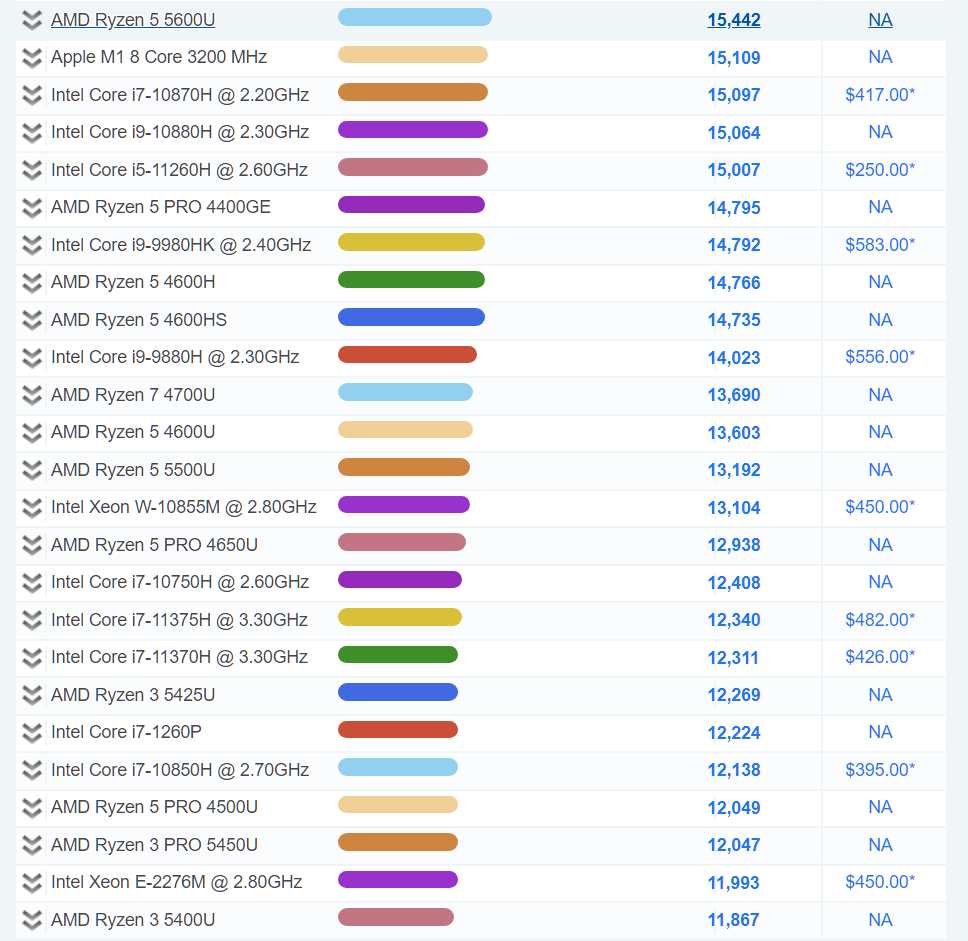Expand Intel Core i9-9980HK row chevron
This screenshot has width=968, height=941.
[31, 245]
